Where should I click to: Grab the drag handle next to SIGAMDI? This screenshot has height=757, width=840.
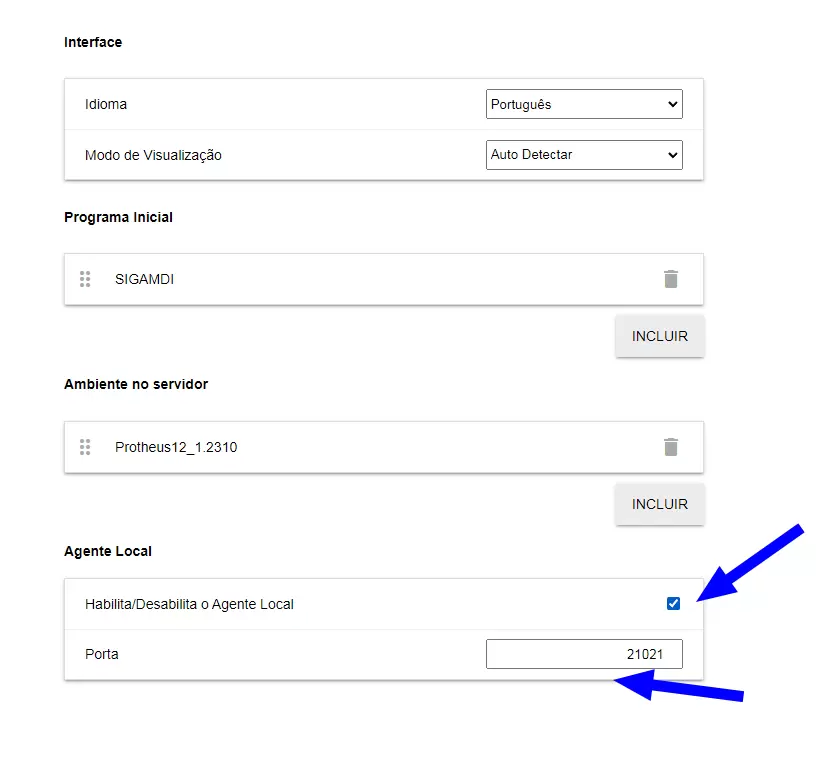pyautogui.click(x=85, y=279)
